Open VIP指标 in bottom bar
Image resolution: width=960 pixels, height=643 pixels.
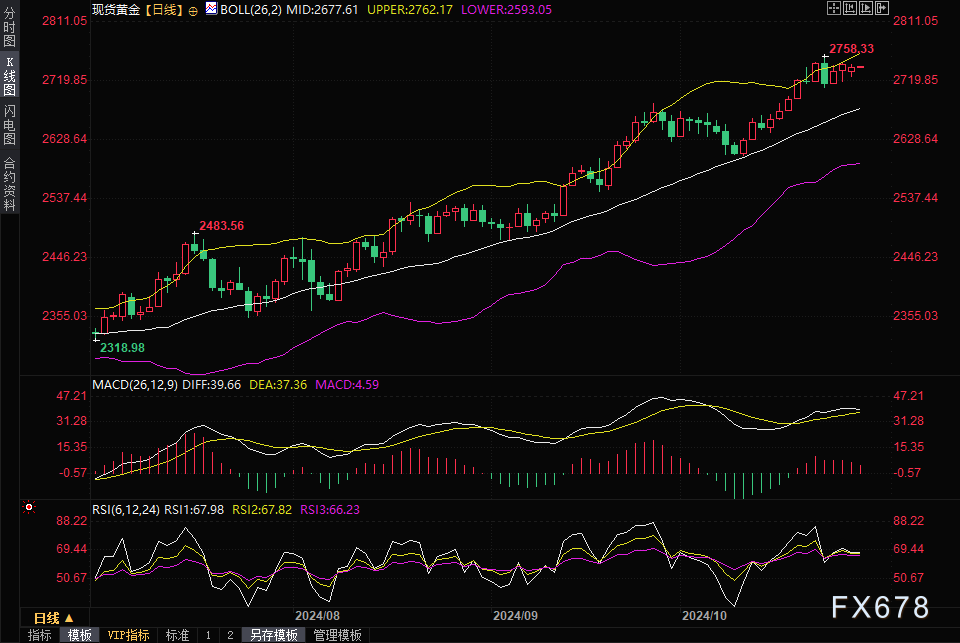126,635
